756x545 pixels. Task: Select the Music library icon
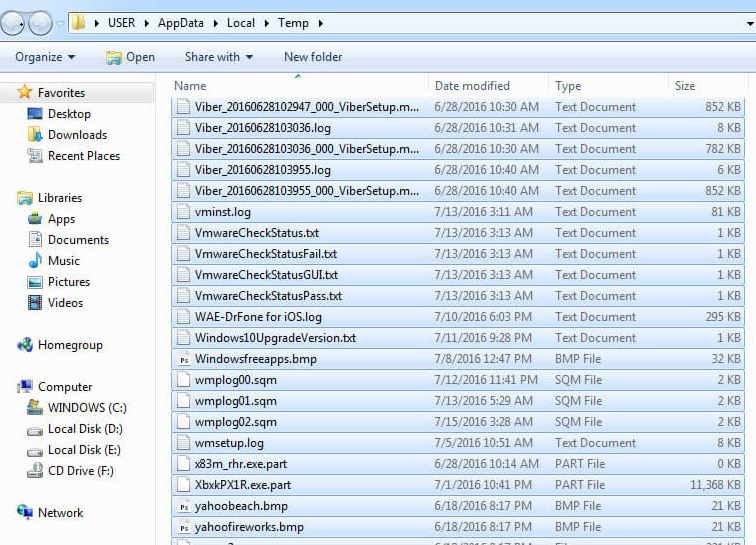[36, 261]
